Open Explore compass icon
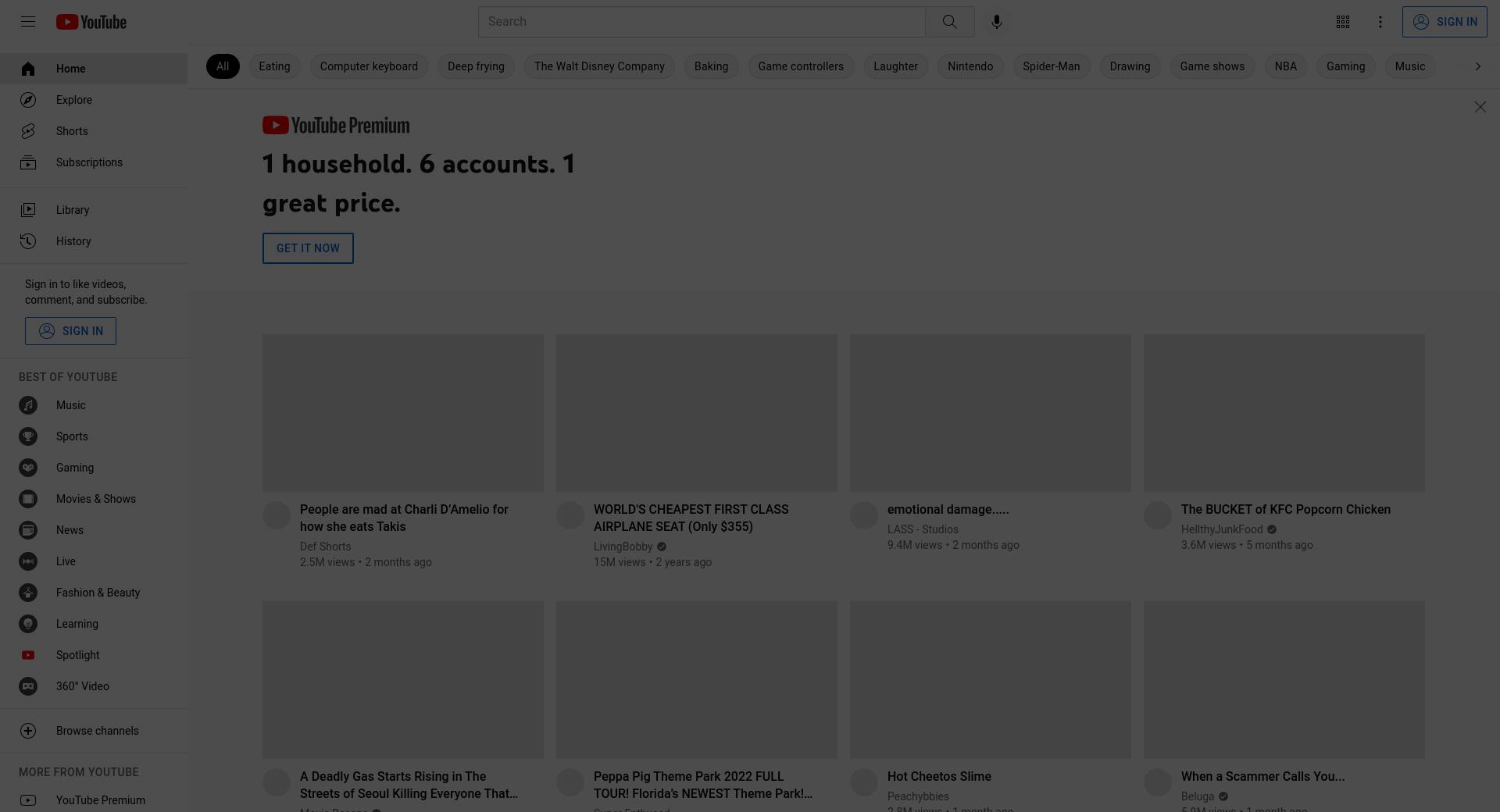Viewport: 1500px width, 812px height. [28, 100]
